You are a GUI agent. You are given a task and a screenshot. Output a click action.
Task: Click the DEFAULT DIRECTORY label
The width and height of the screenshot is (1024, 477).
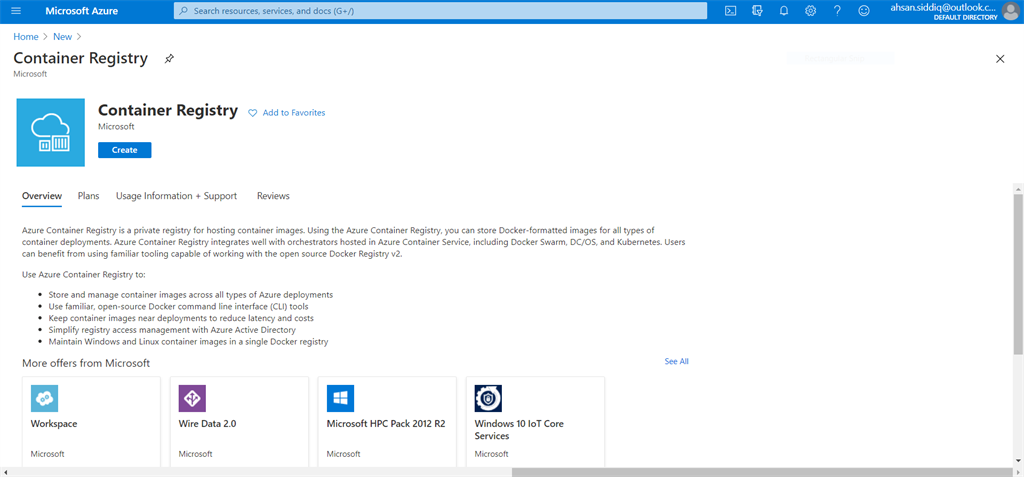click(966, 18)
